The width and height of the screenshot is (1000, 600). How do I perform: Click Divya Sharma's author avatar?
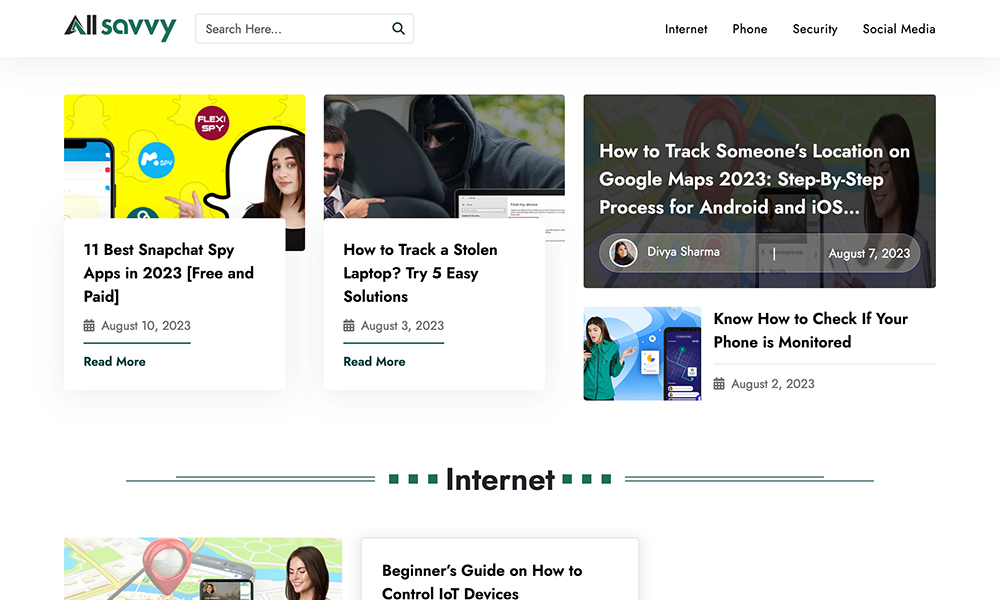tap(623, 253)
